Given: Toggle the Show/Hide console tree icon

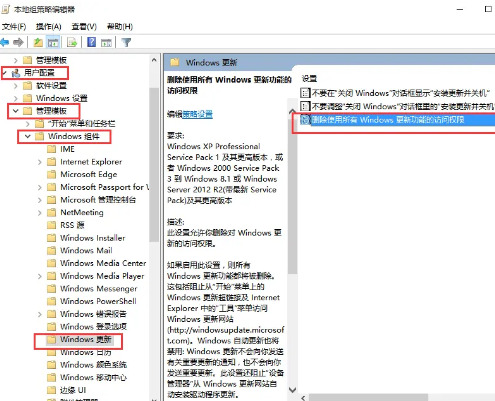Looking at the screenshot, I should point(53,42).
